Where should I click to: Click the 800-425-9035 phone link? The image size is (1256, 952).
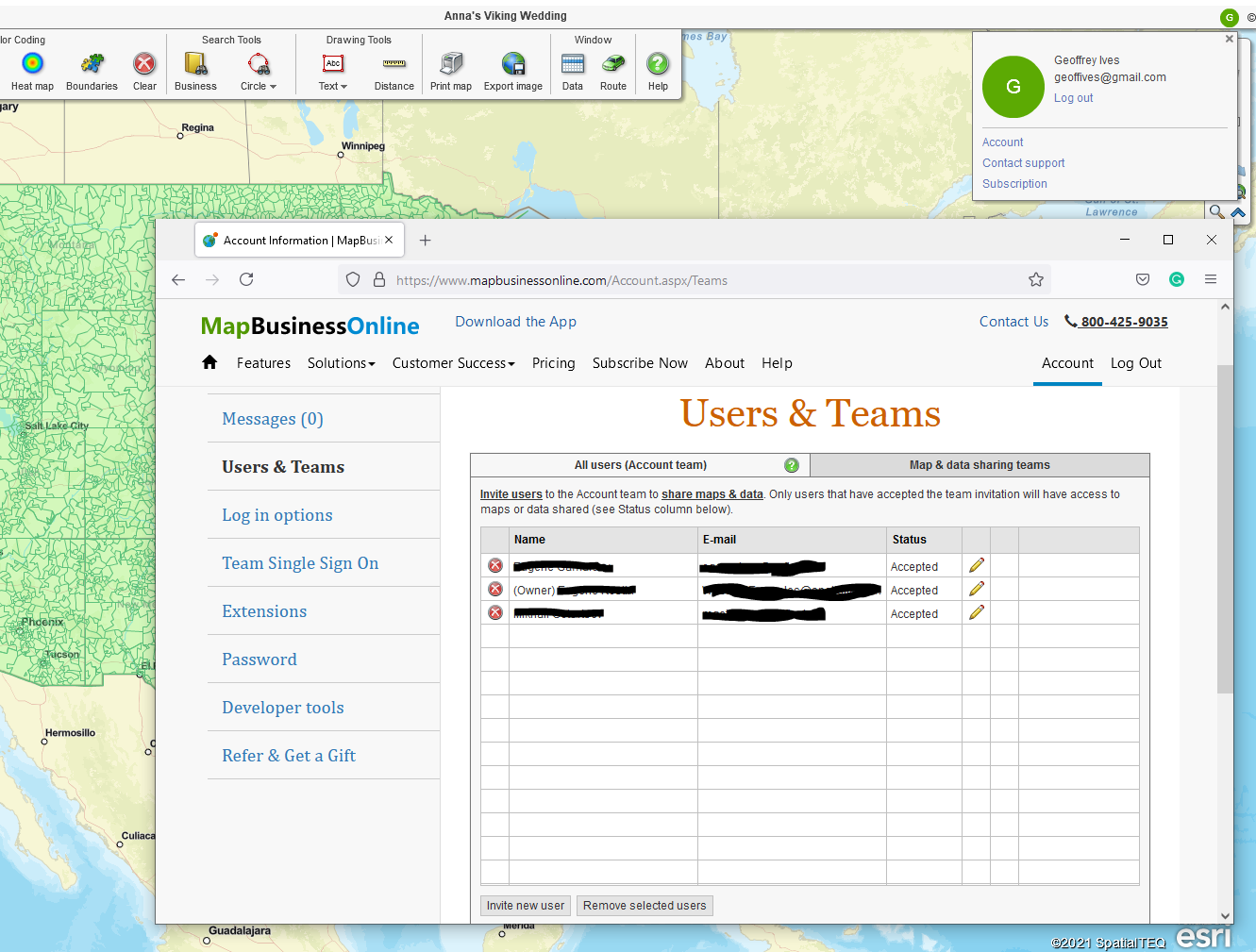click(x=1116, y=322)
